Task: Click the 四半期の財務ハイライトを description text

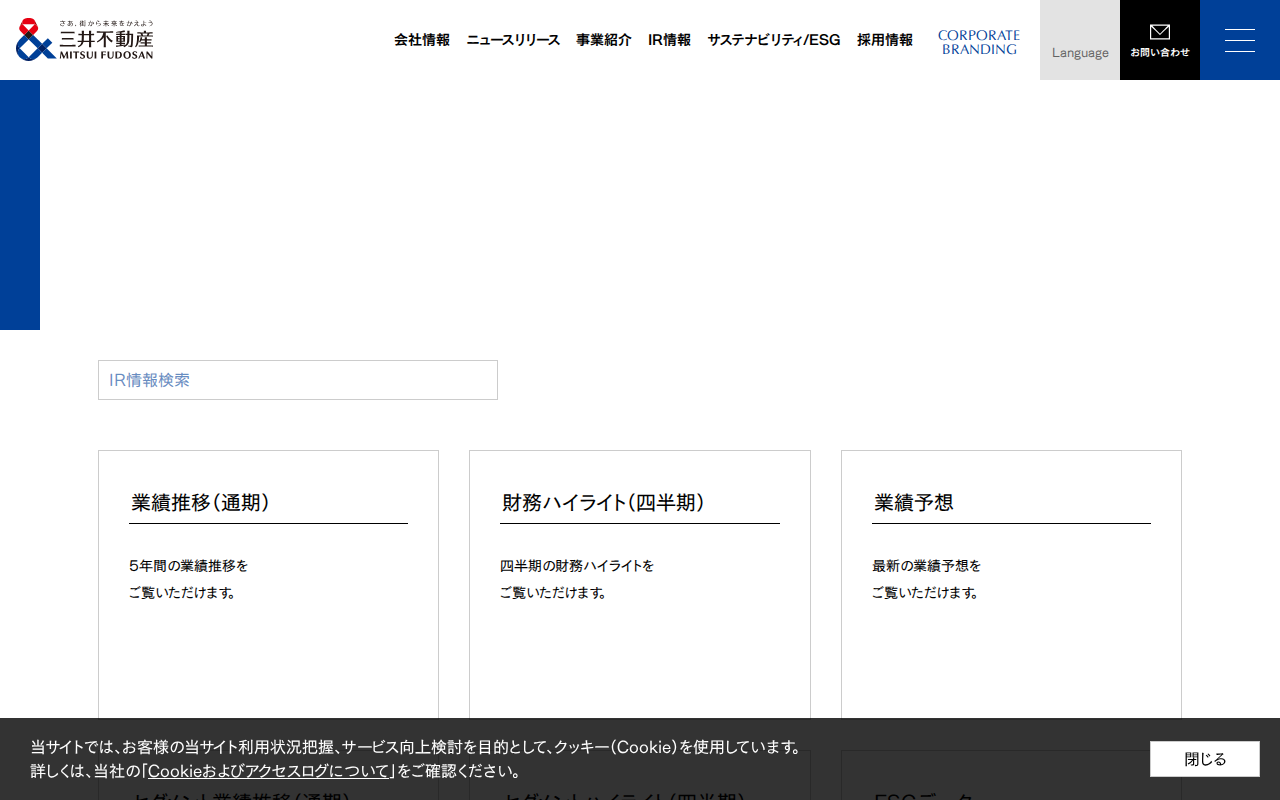Action: click(577, 566)
